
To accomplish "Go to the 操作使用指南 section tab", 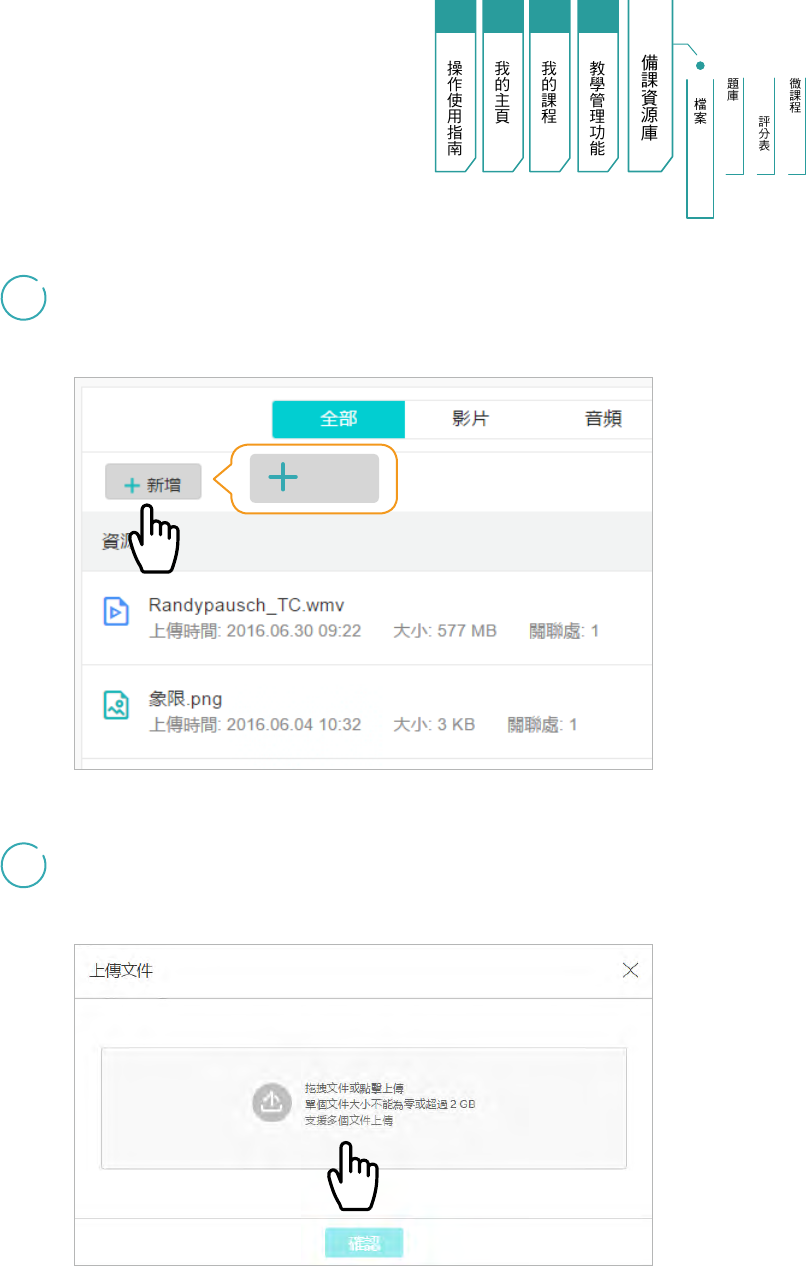I will click(x=455, y=108).
